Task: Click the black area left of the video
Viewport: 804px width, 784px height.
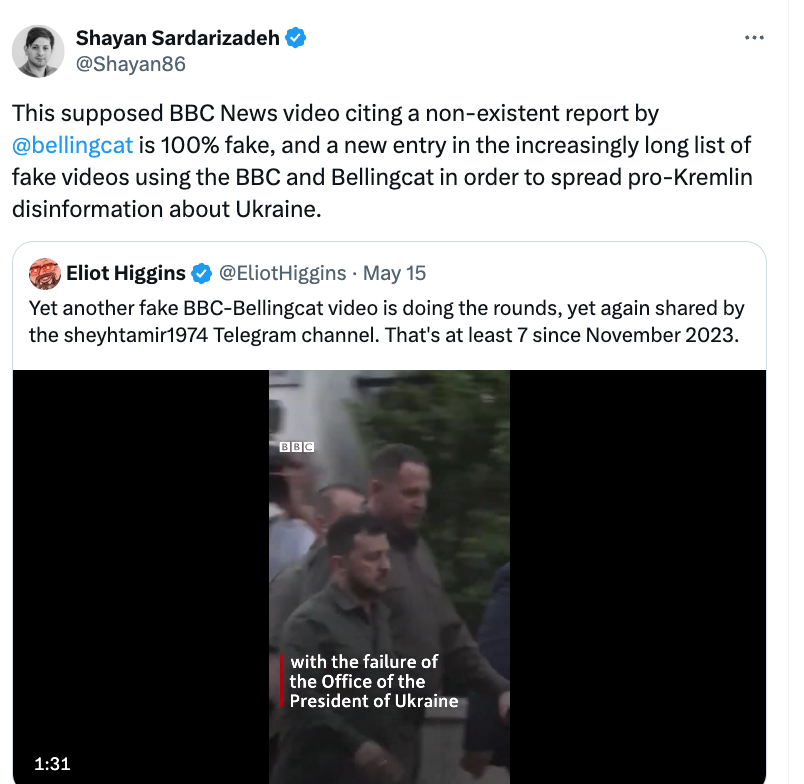Action: [141, 576]
